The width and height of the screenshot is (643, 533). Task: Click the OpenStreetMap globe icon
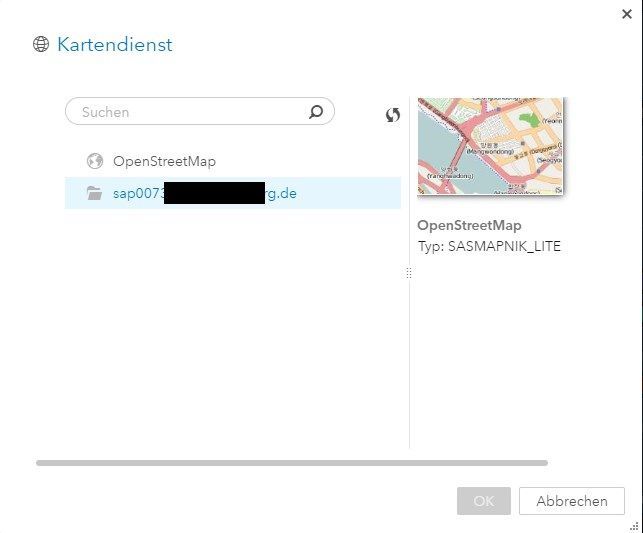tap(95, 161)
